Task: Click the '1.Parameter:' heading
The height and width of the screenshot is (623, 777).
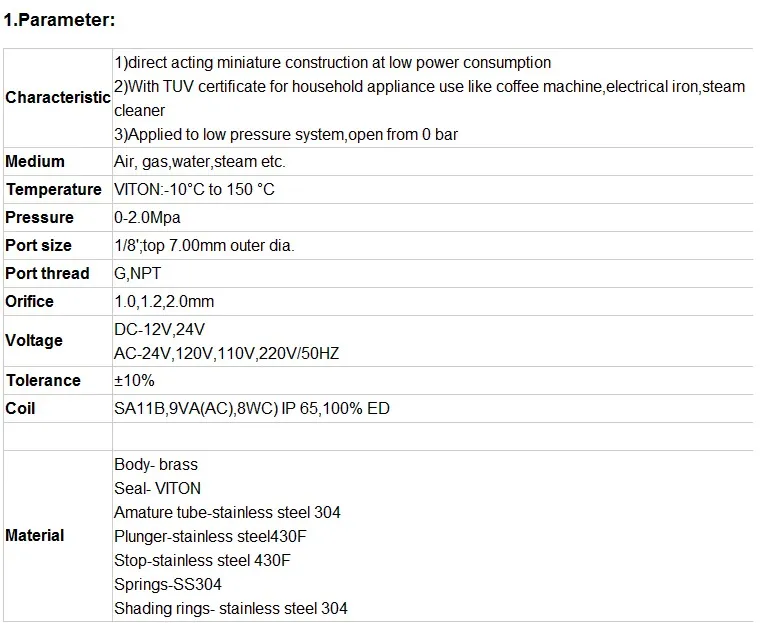Action: (x=59, y=20)
